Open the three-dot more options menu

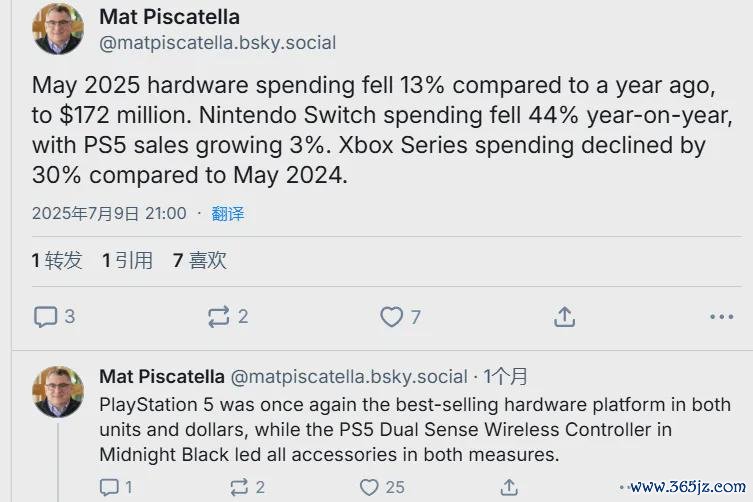point(721,317)
